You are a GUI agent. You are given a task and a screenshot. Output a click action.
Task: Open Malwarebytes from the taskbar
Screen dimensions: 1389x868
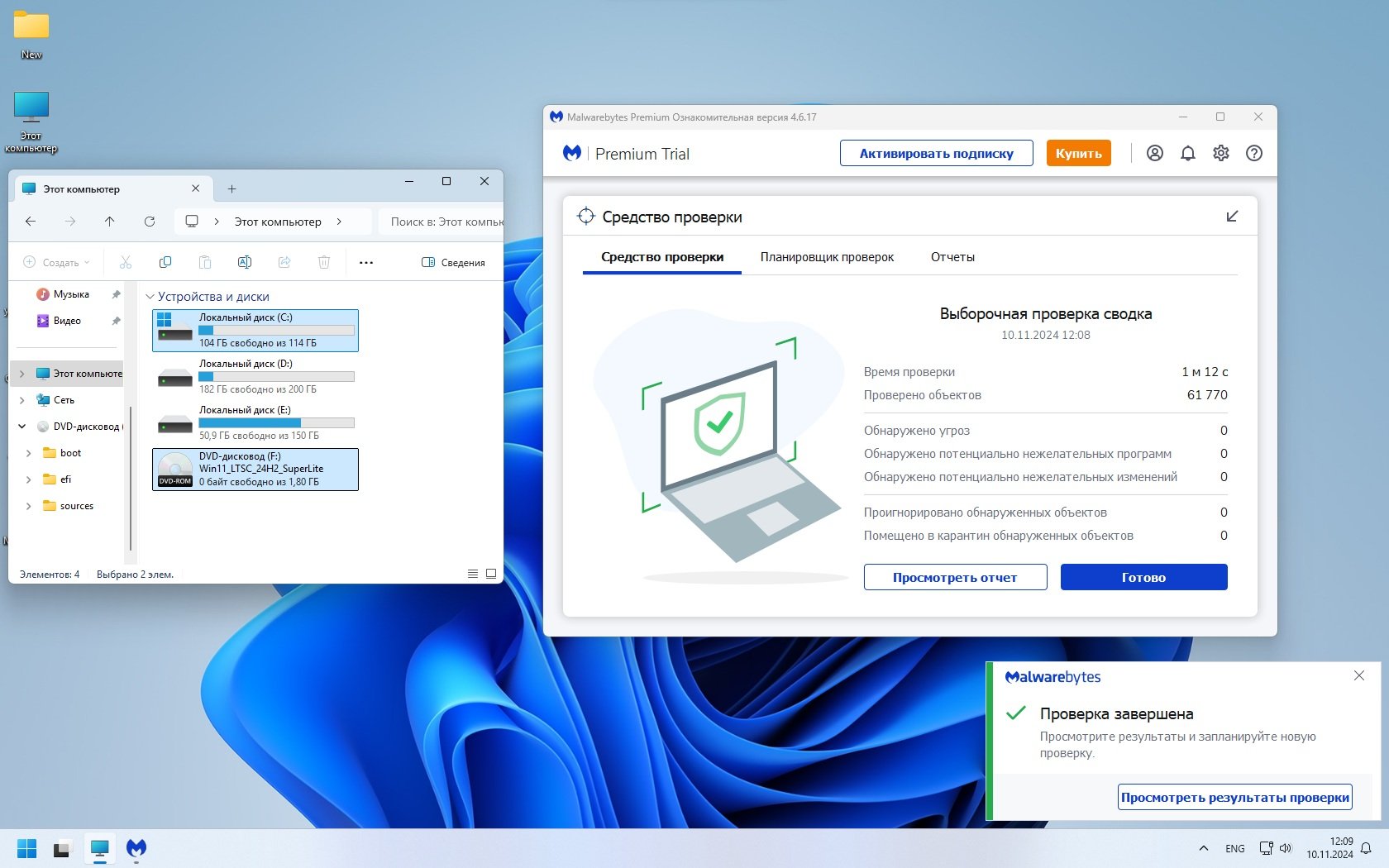(x=136, y=849)
